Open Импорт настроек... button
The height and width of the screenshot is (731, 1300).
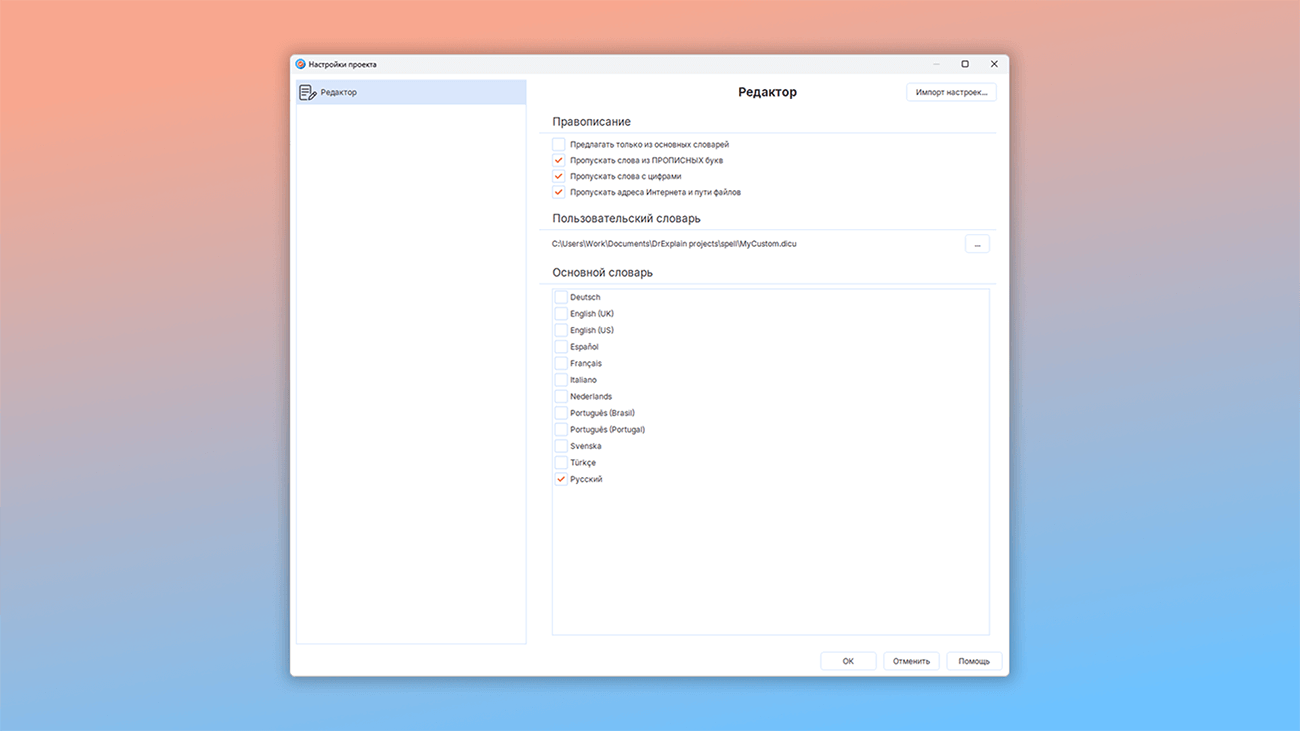click(951, 93)
